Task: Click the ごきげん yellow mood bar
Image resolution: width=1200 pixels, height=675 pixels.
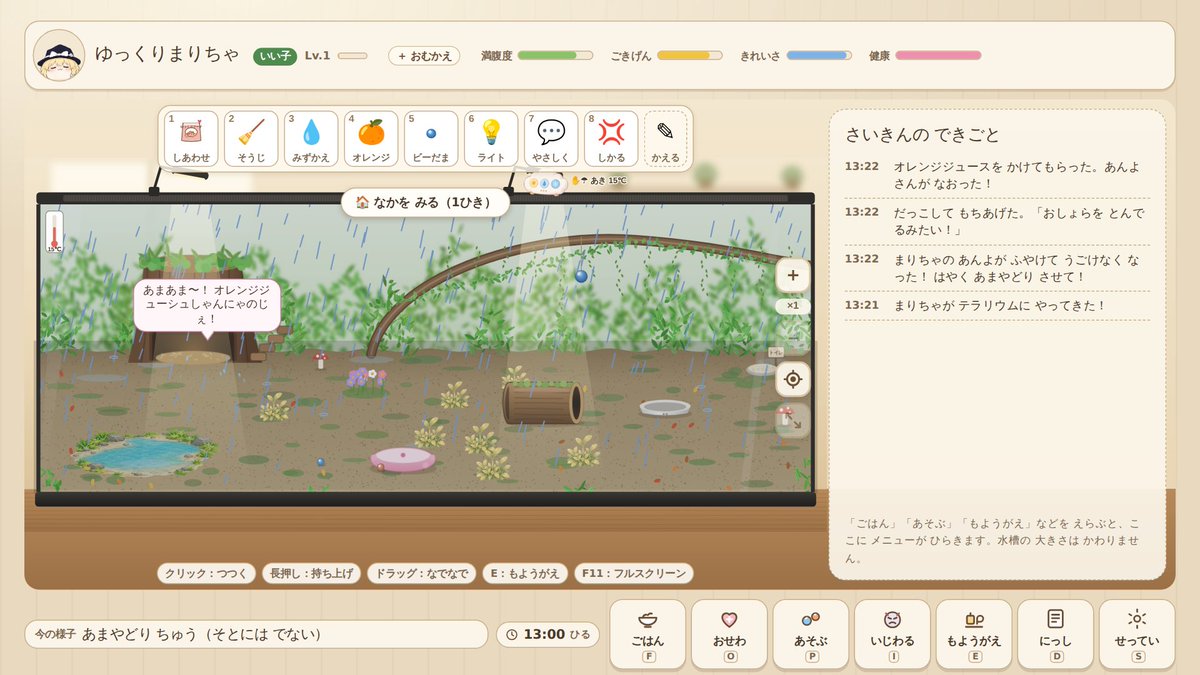Action: (689, 56)
